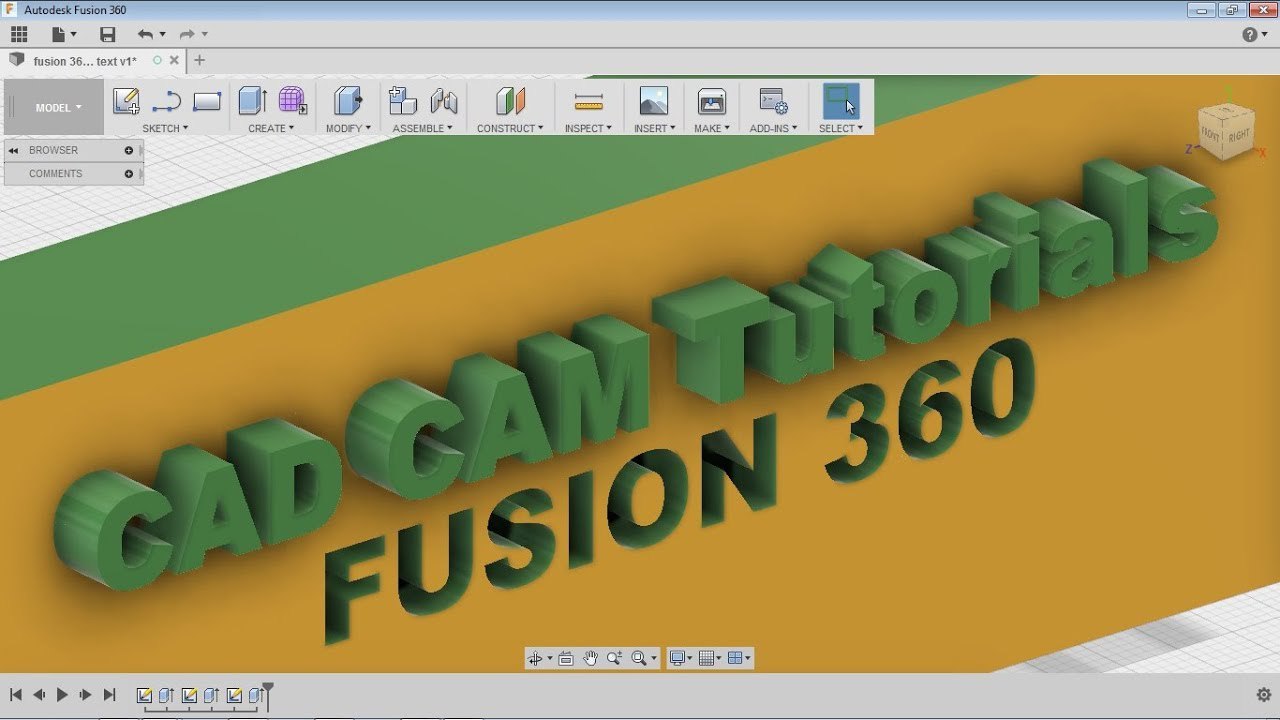
Task: Select the last extrude feature in timeline
Action: pos(256,695)
